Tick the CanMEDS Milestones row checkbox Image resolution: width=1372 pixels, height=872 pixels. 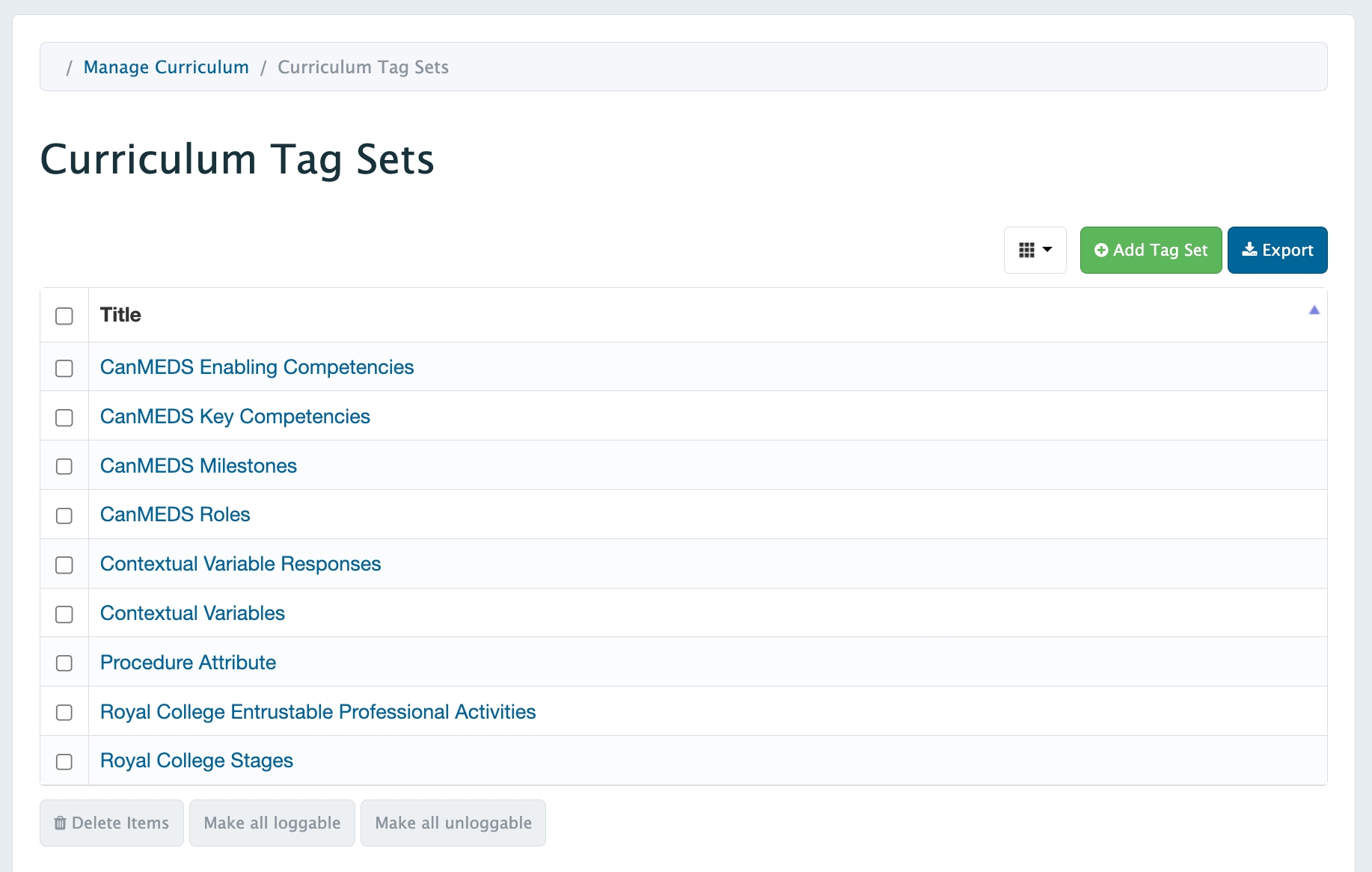click(64, 467)
